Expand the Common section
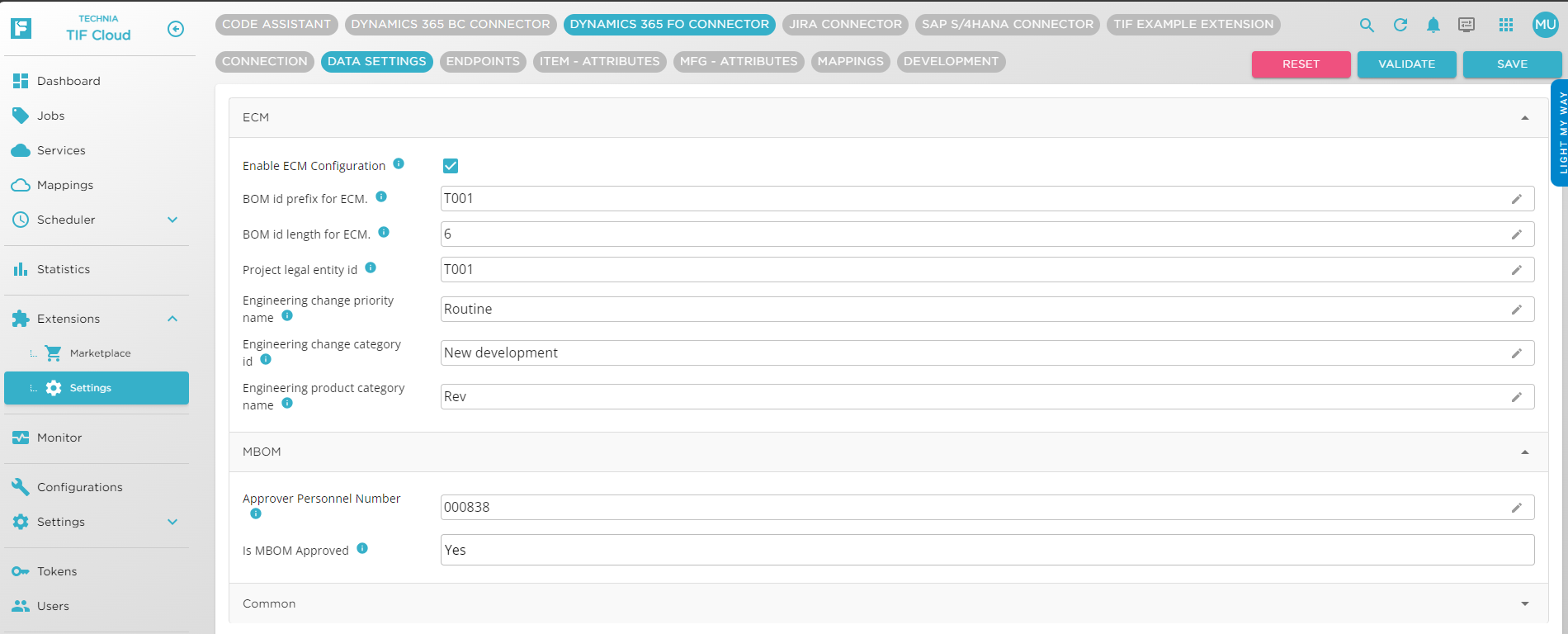 (1524, 604)
